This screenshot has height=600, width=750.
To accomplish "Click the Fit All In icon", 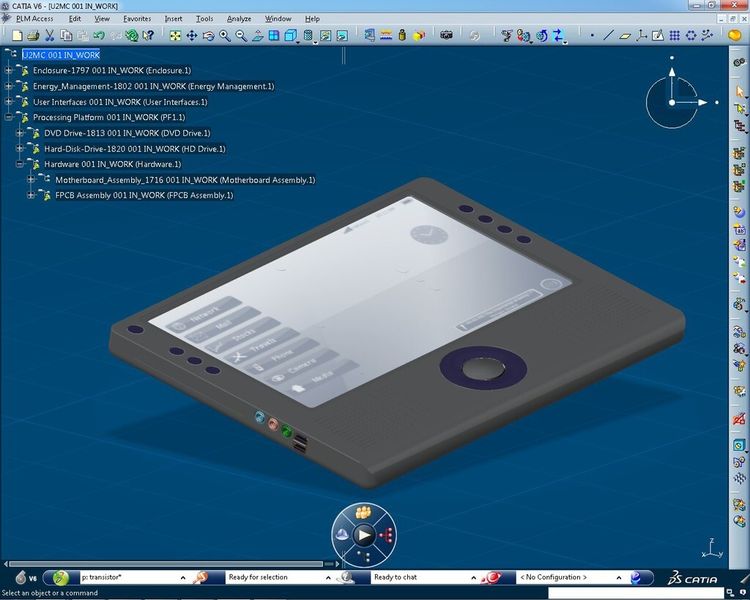I will tap(175, 35).
